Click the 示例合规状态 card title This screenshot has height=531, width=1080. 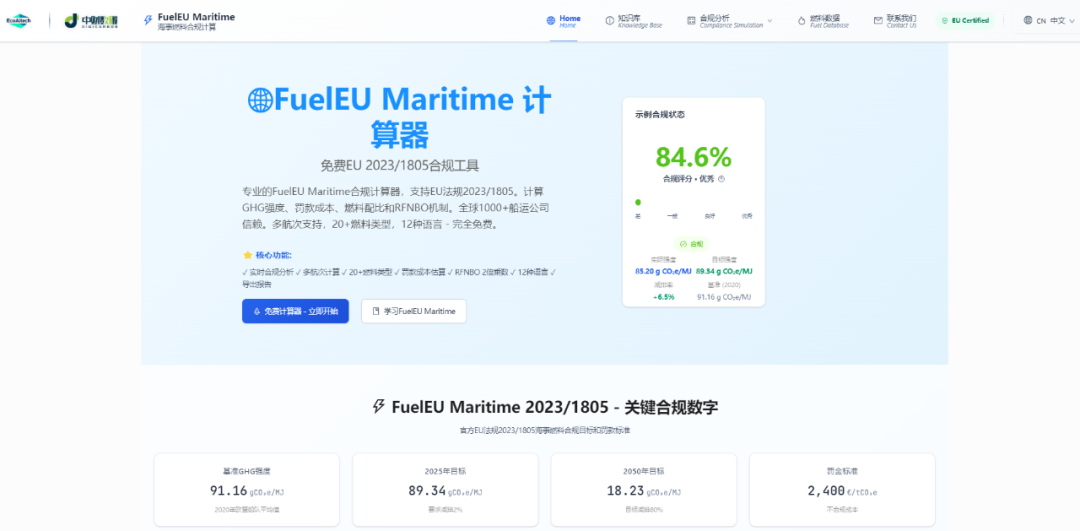660,114
